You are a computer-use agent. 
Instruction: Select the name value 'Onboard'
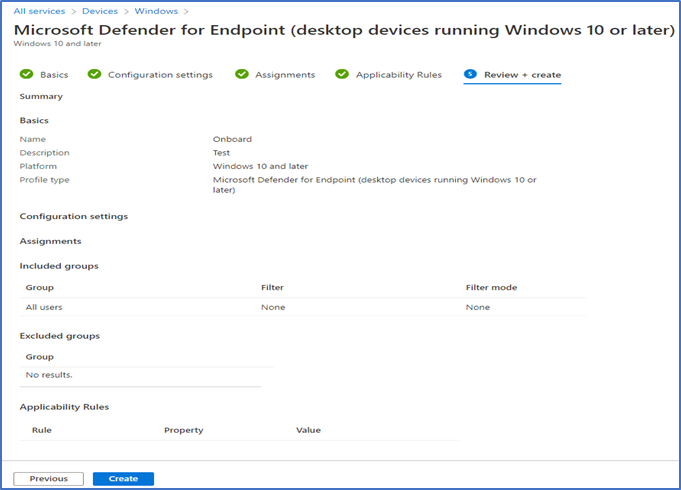pos(232,139)
